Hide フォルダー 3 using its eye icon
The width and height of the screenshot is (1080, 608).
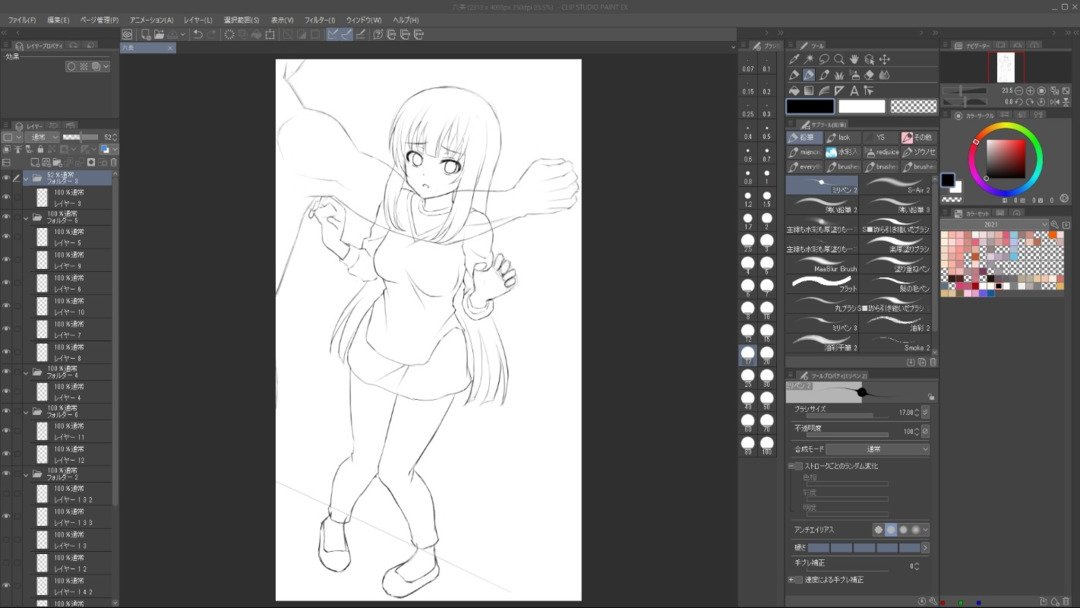(6, 178)
